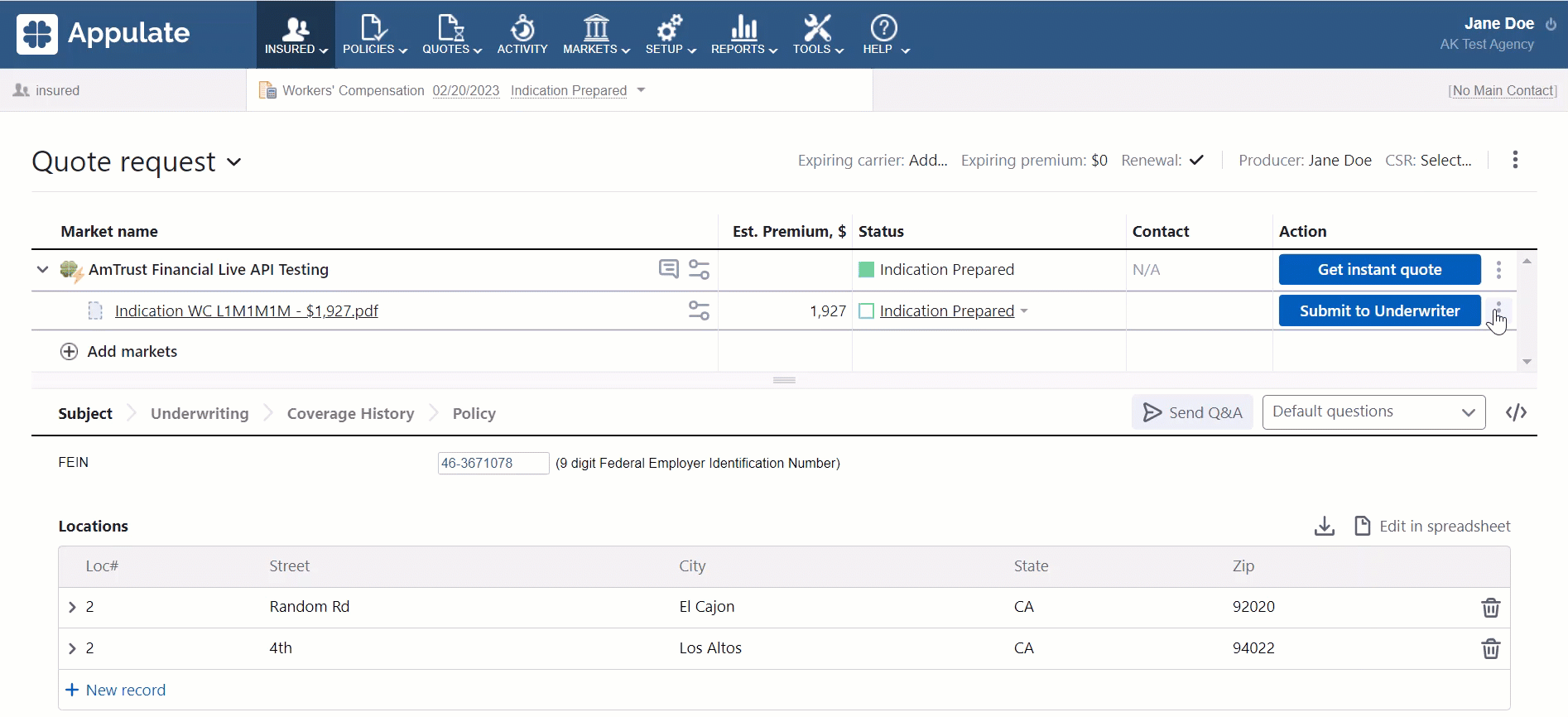Screen dimensions: 1568x717
Task: Switch to the Underwriting tab
Action: [x=200, y=413]
